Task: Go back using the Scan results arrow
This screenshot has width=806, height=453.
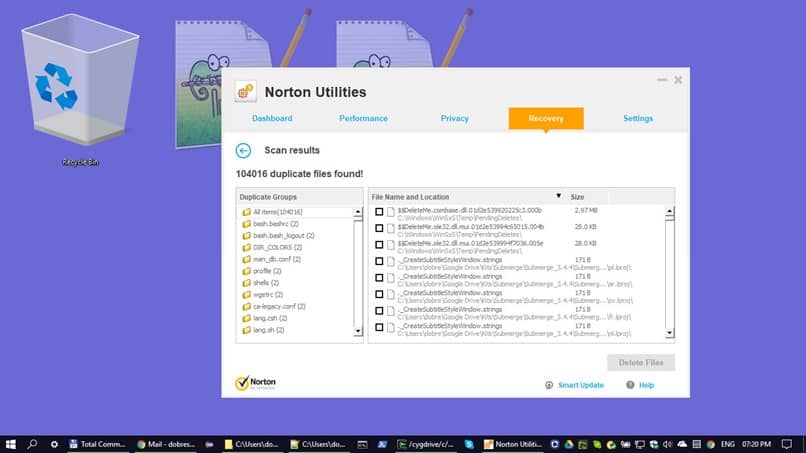Action: click(x=243, y=151)
